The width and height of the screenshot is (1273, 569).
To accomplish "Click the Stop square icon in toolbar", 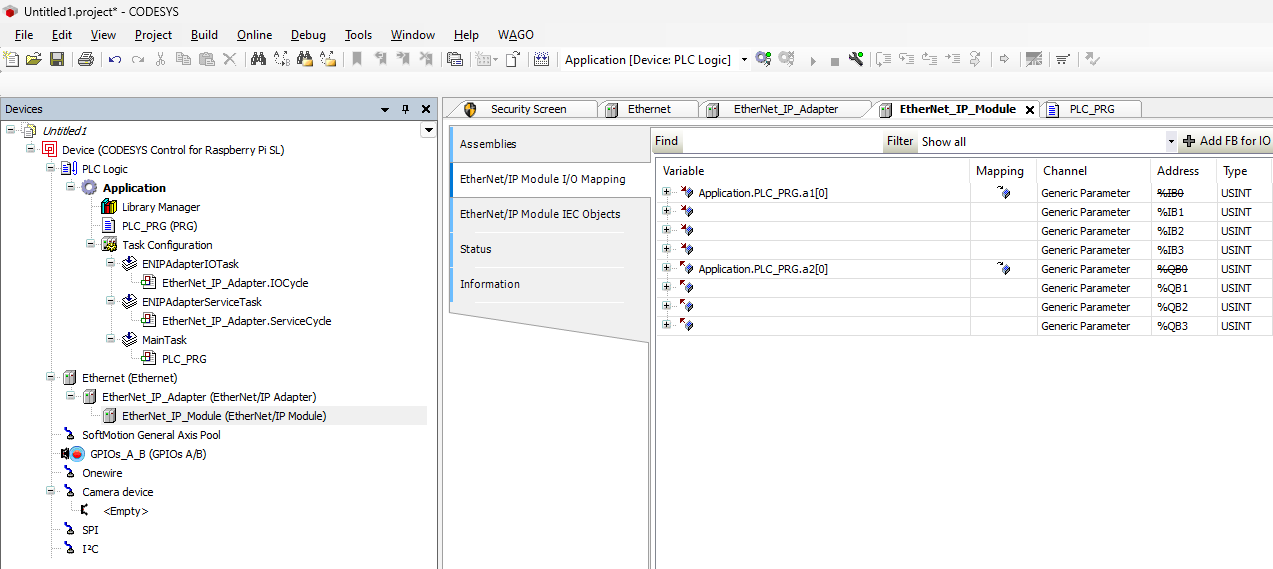I will [x=834, y=61].
